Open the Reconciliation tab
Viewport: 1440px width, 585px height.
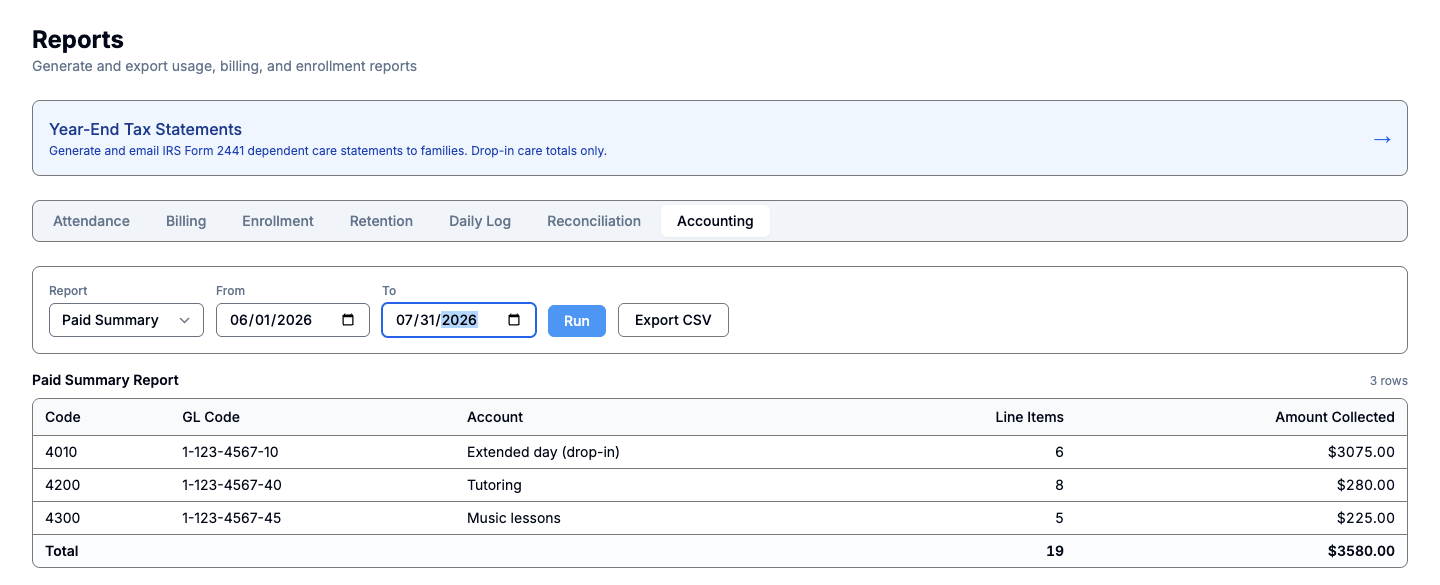pyautogui.click(x=594, y=221)
